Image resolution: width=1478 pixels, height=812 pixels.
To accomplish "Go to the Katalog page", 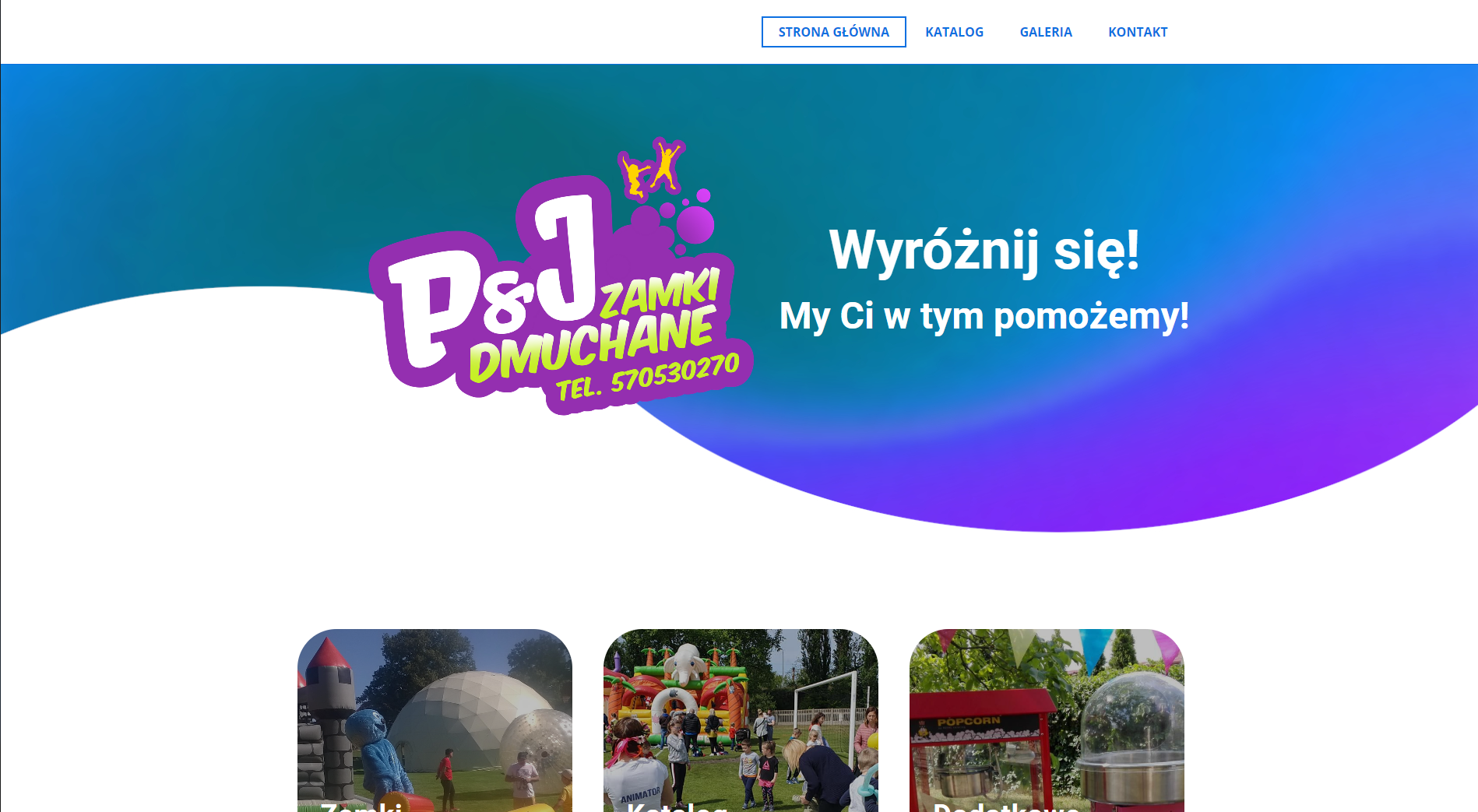I will 954,32.
